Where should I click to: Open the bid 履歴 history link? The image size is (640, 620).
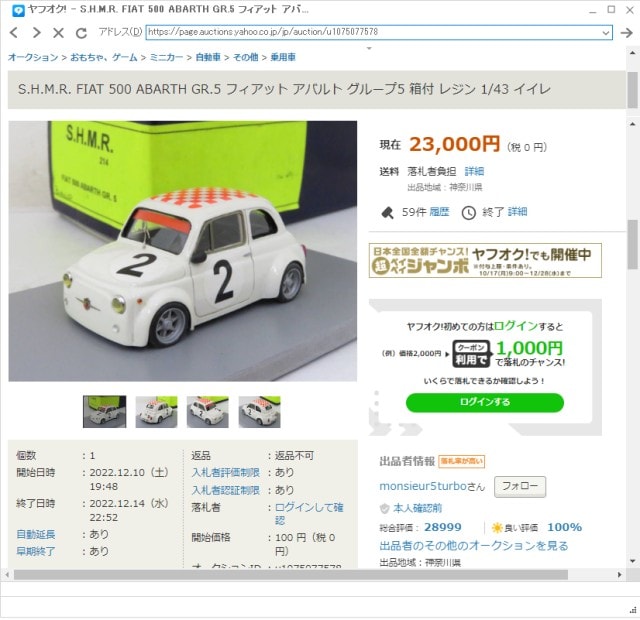(439, 212)
